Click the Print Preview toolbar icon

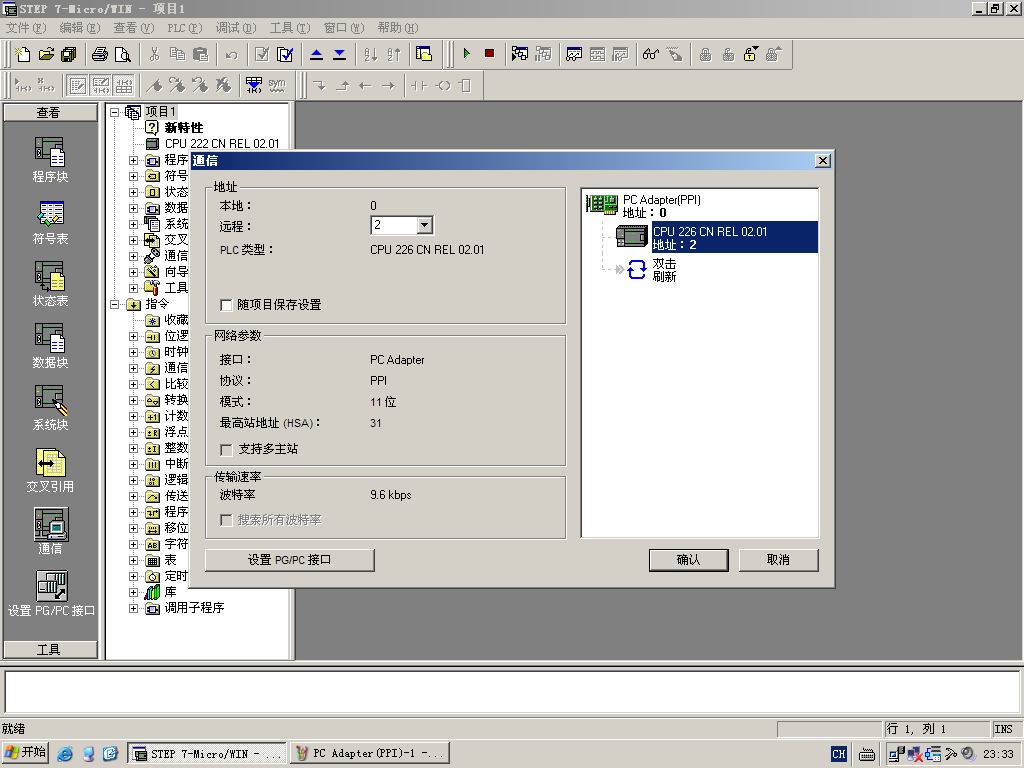coord(122,54)
